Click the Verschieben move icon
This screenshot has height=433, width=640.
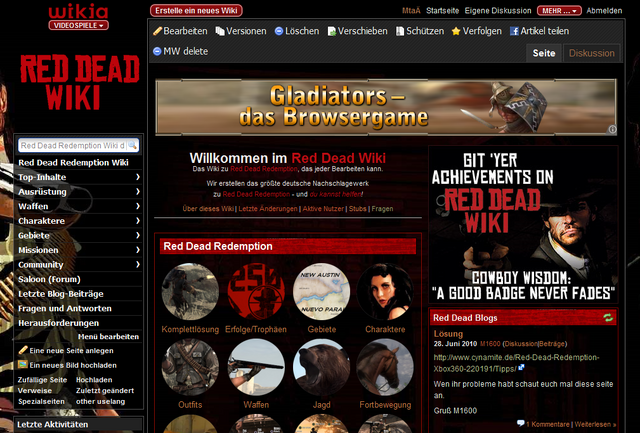pyautogui.click(x=332, y=31)
